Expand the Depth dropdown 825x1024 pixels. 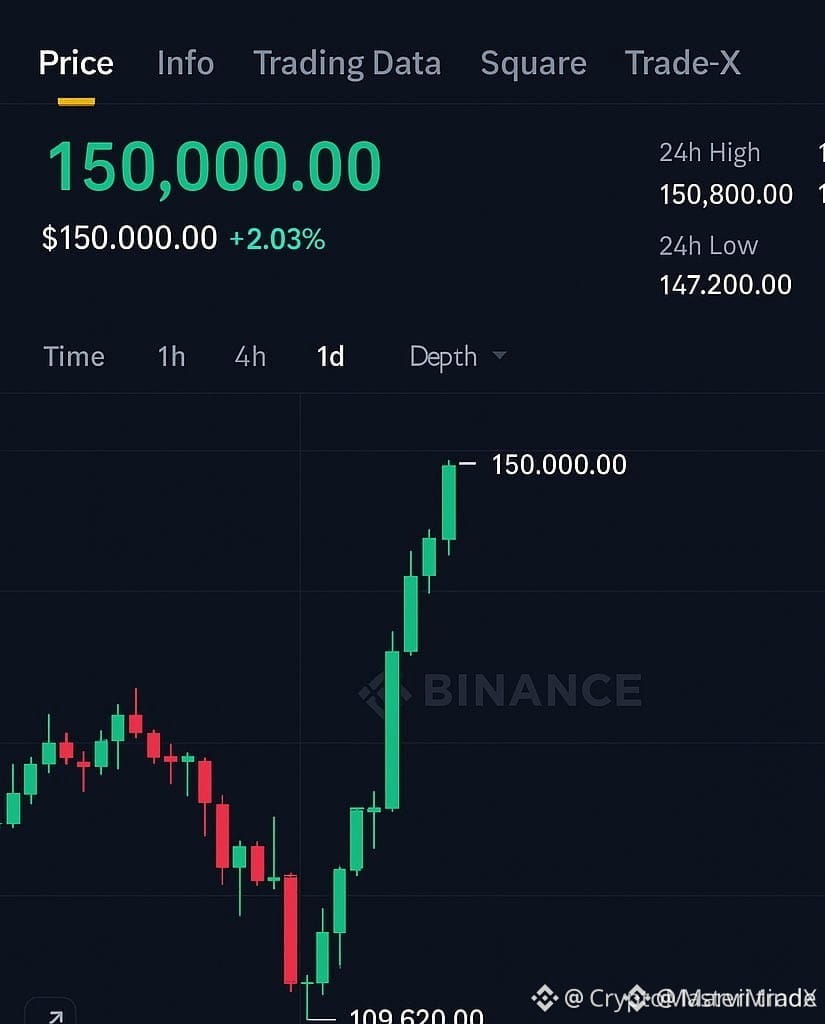pyautogui.click(x=457, y=357)
